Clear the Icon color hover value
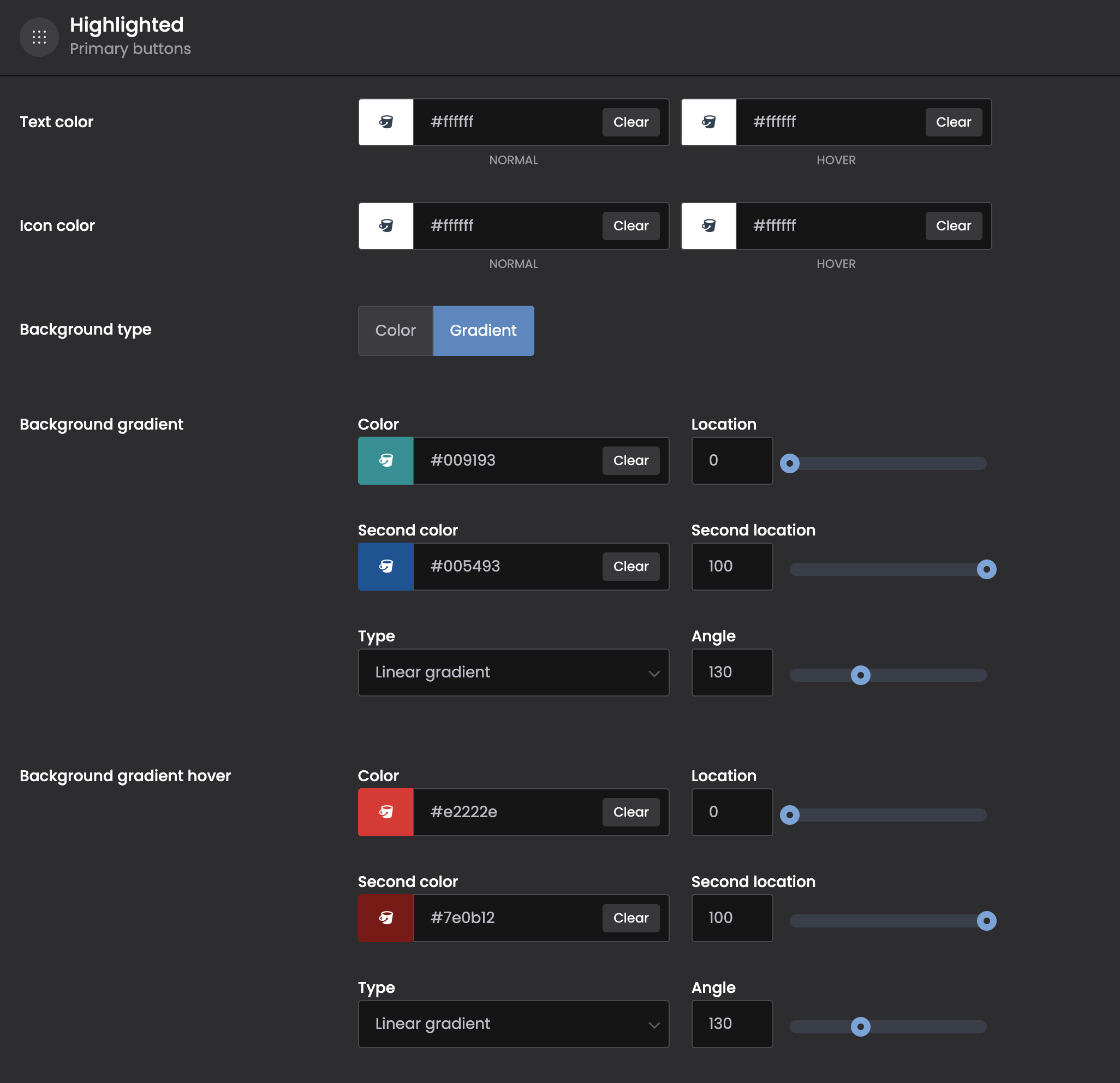Image resolution: width=1120 pixels, height=1083 pixels. [x=952, y=226]
